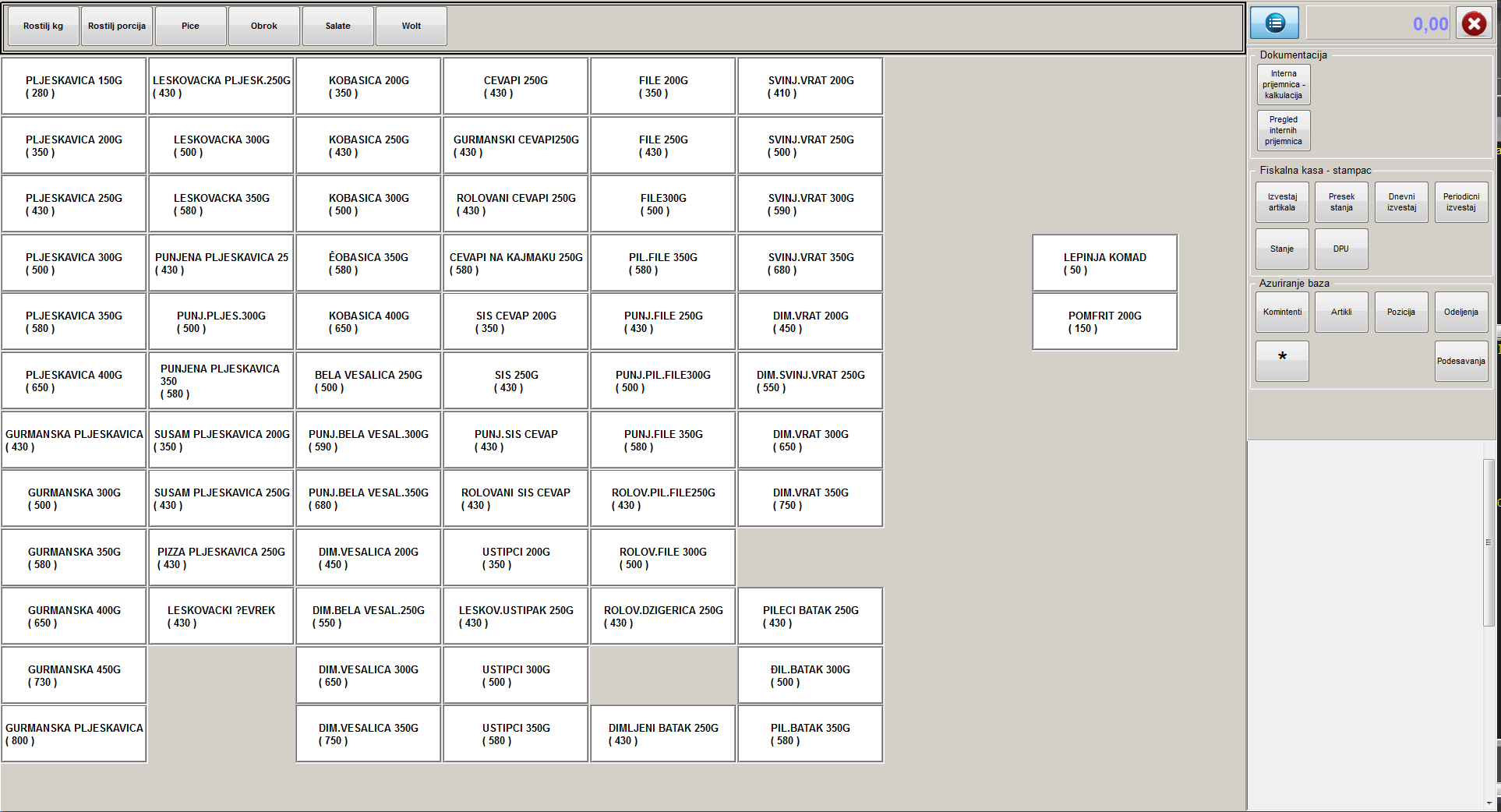Open Interna prijemnica kalkulacija
The height and width of the screenshot is (812, 1501).
pyautogui.click(x=1283, y=84)
